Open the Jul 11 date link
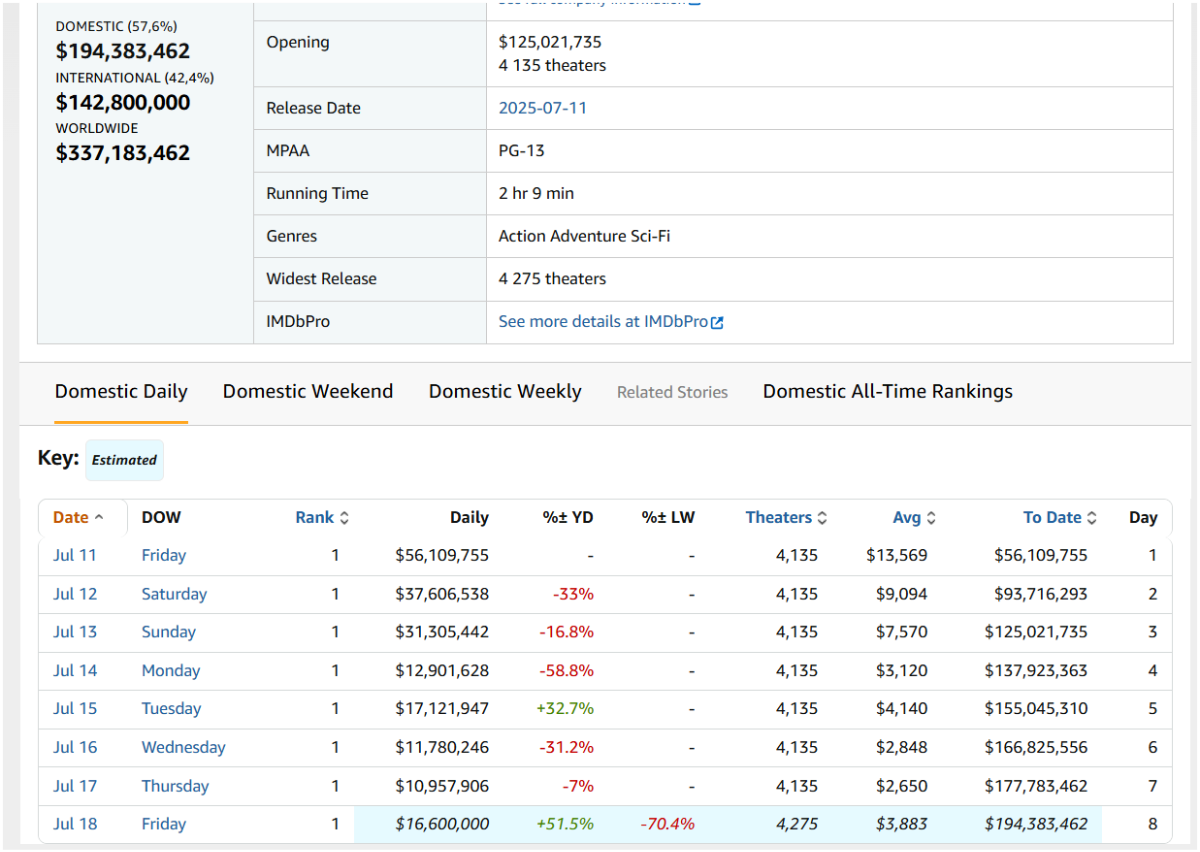 75,555
